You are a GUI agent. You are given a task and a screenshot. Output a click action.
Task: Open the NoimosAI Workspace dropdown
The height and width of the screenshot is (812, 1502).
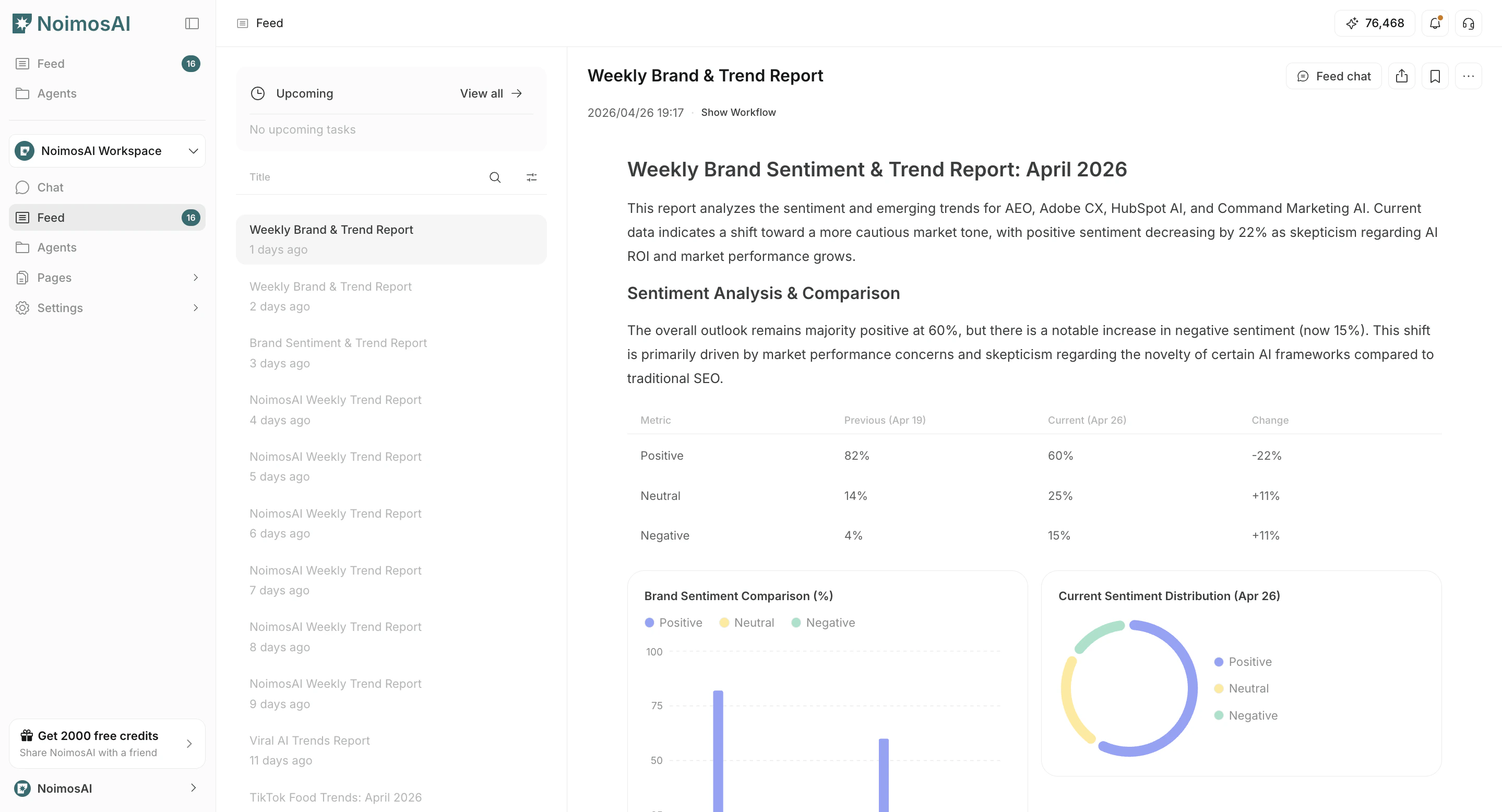click(x=108, y=151)
